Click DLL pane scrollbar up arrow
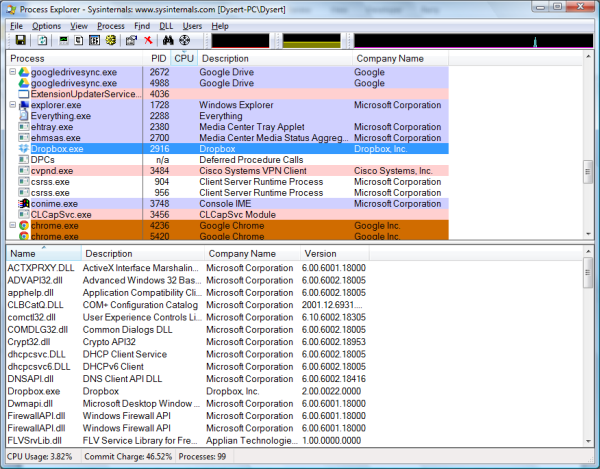This screenshot has width=600, height=469. pyautogui.click(x=588, y=252)
